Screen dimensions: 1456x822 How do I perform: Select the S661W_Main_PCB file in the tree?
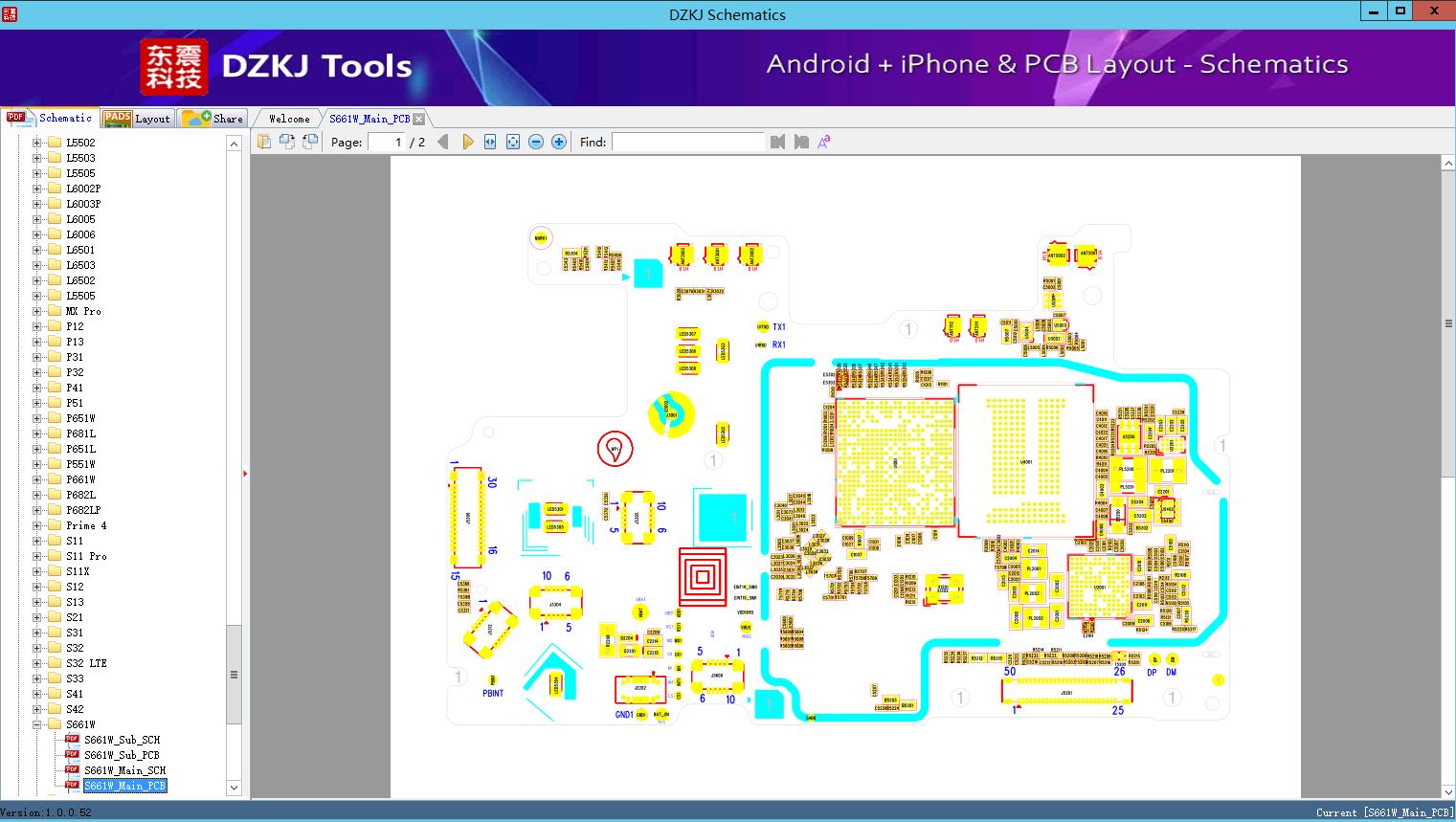tap(124, 786)
